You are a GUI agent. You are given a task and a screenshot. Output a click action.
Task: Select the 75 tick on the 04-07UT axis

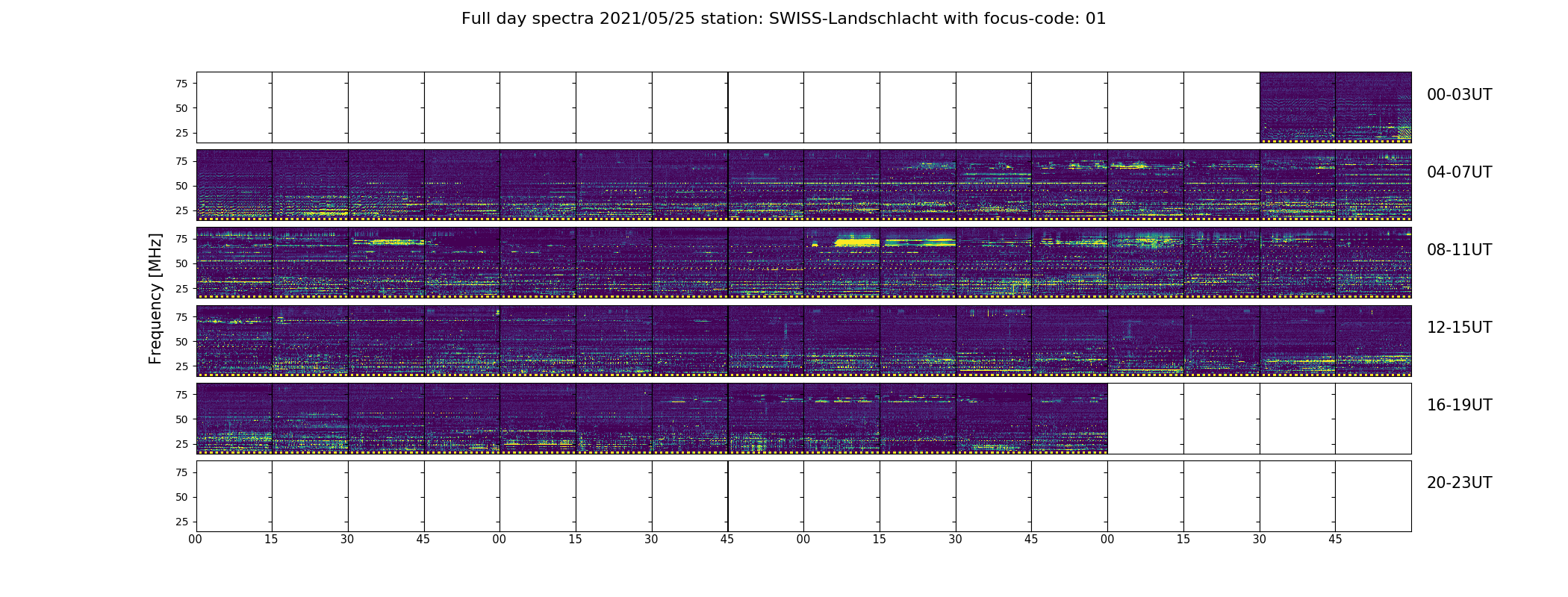coord(181,161)
